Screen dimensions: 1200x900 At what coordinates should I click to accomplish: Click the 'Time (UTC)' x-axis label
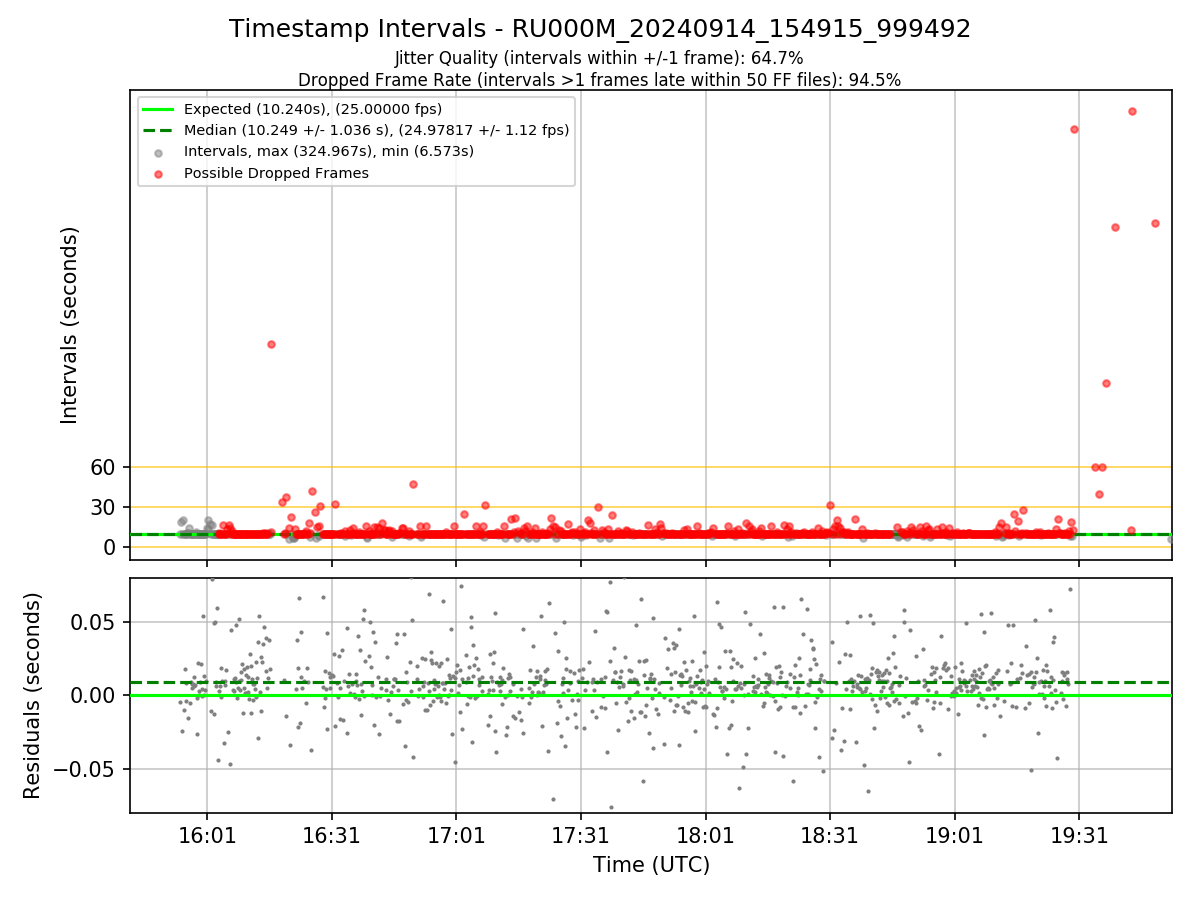pos(651,865)
